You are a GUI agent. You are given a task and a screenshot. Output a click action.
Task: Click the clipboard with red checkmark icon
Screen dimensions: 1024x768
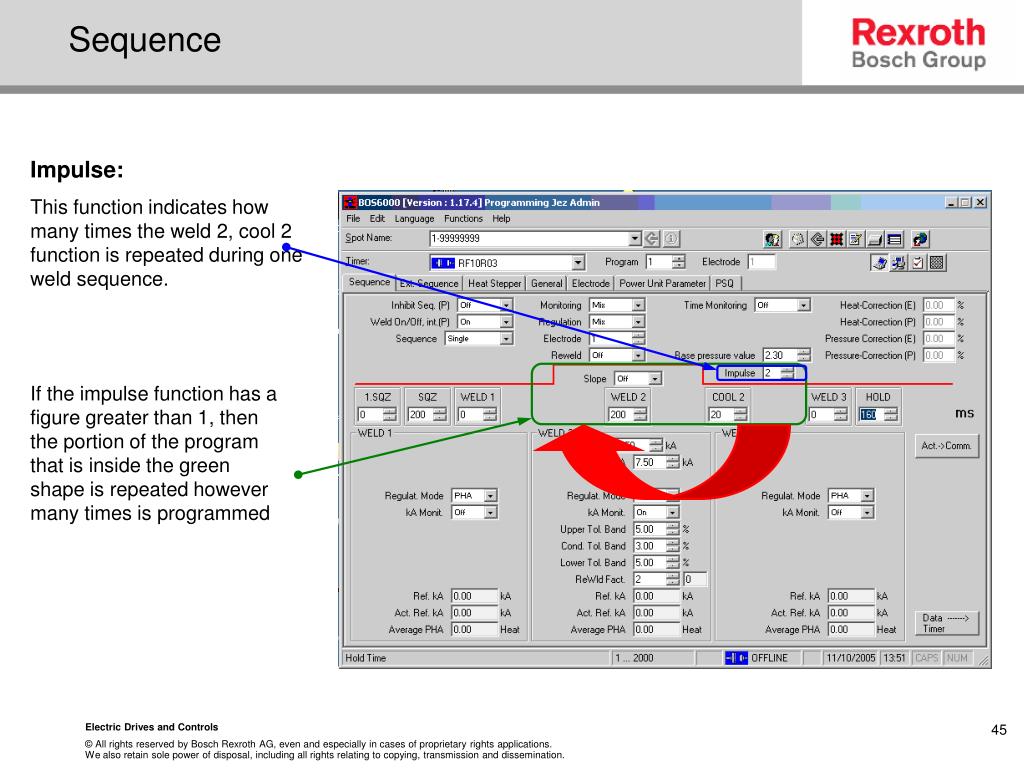(x=918, y=263)
